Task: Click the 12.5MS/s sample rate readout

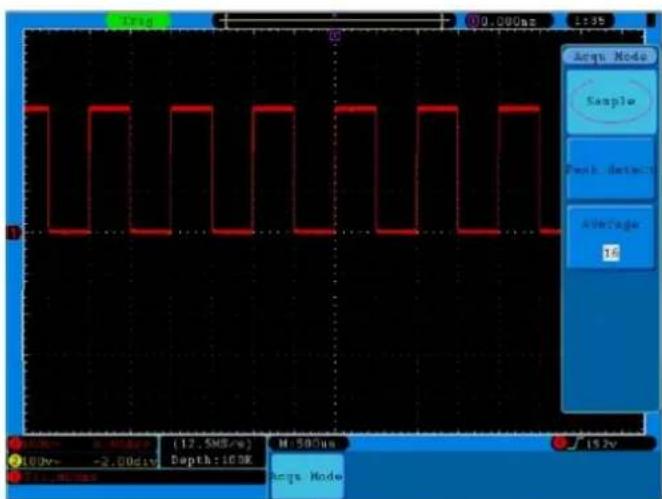Action: 212,444
